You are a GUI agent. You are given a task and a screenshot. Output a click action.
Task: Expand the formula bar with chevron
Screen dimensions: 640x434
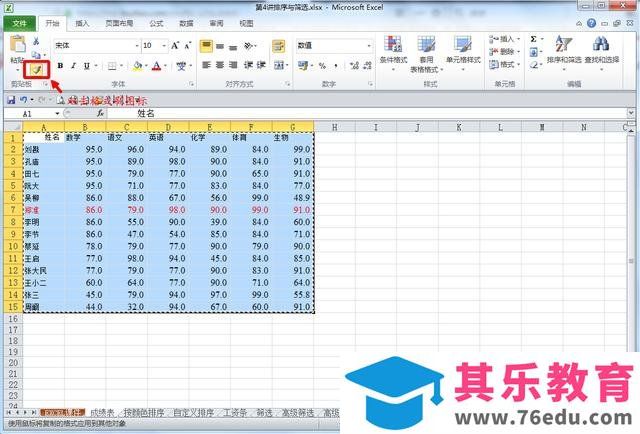631,113
